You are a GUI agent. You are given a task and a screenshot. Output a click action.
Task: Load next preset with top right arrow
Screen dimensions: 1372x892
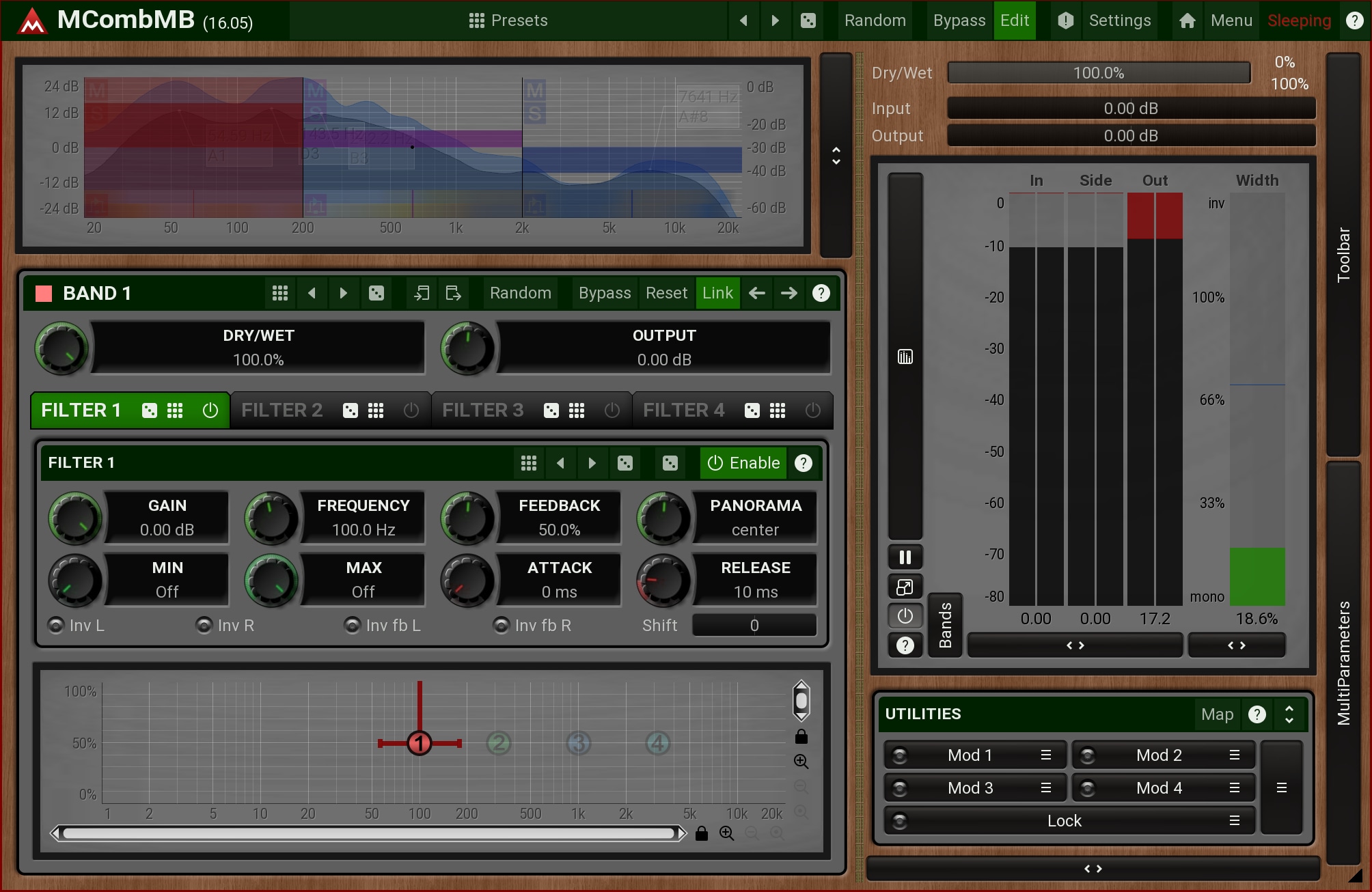pos(775,20)
